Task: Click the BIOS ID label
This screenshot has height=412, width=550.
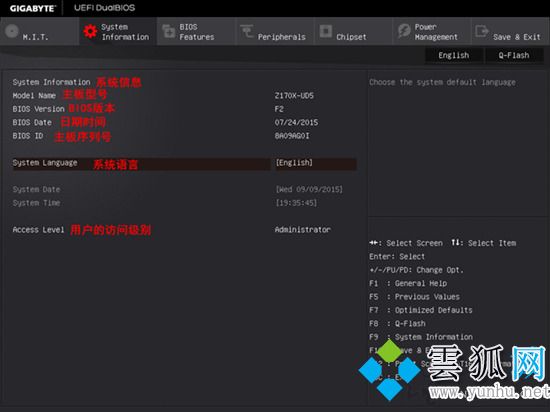Action: coord(28,136)
